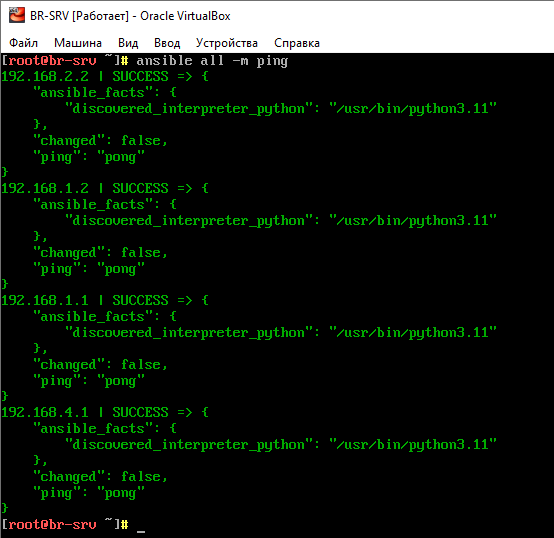Click discovered_interpreter_python line under 192.168.1.1
This screenshot has height=538, width=554.
[x=281, y=332]
